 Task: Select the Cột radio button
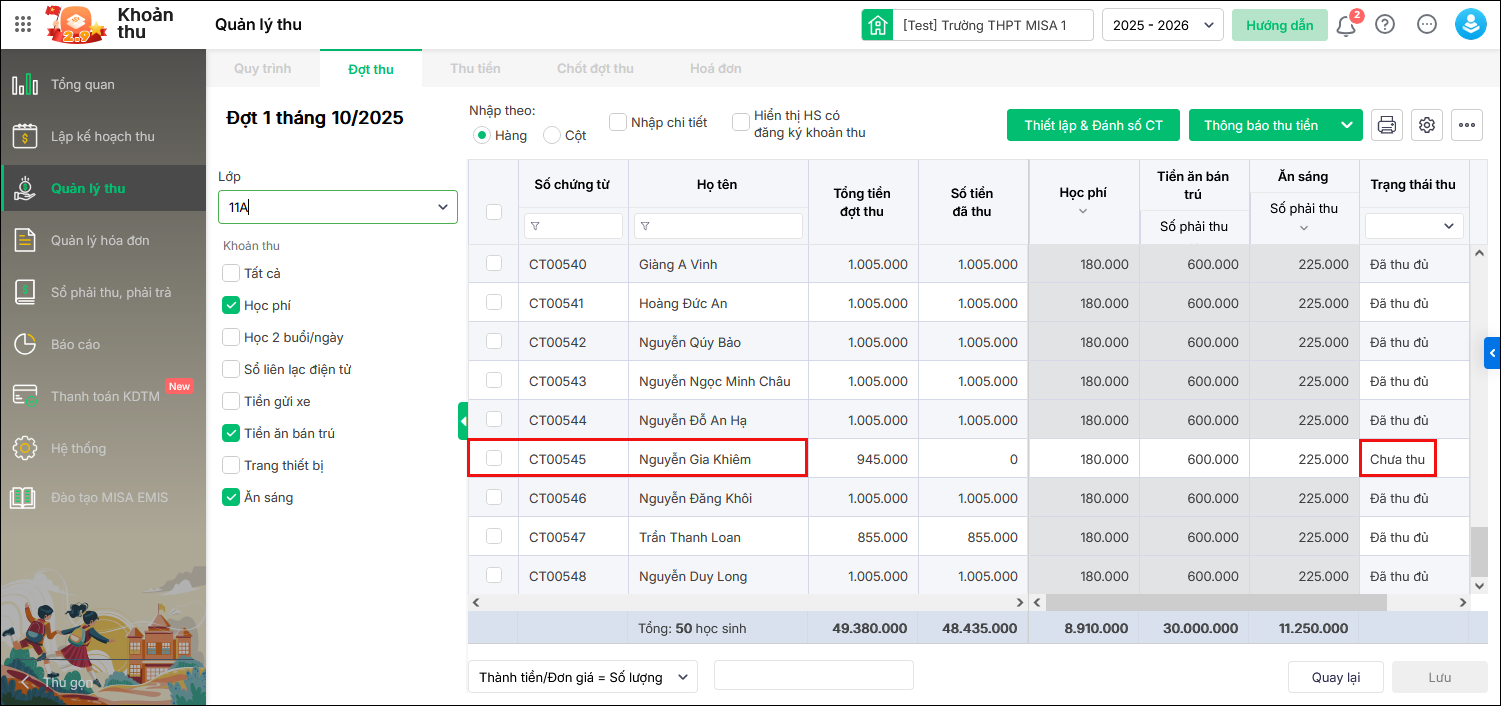point(552,135)
